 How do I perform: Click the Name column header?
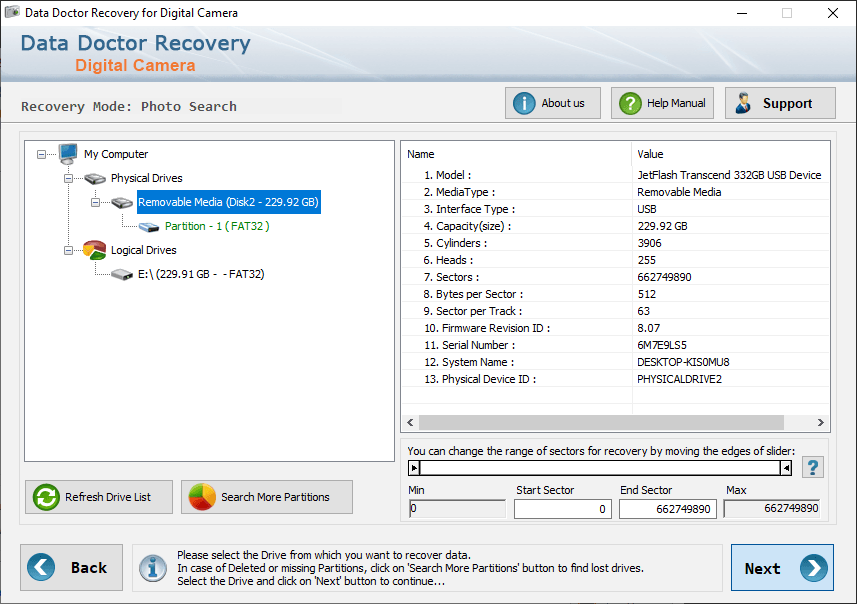[516, 154]
